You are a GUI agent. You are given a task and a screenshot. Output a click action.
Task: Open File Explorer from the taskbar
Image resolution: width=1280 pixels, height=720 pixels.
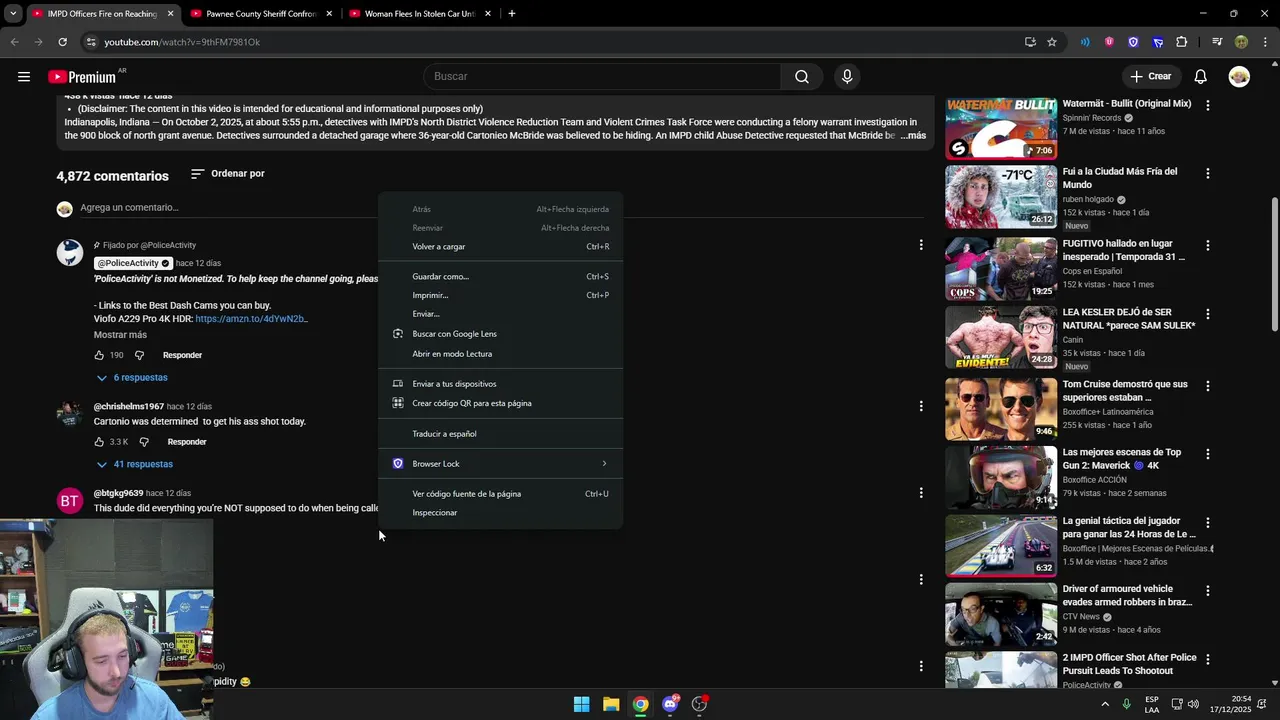click(611, 704)
